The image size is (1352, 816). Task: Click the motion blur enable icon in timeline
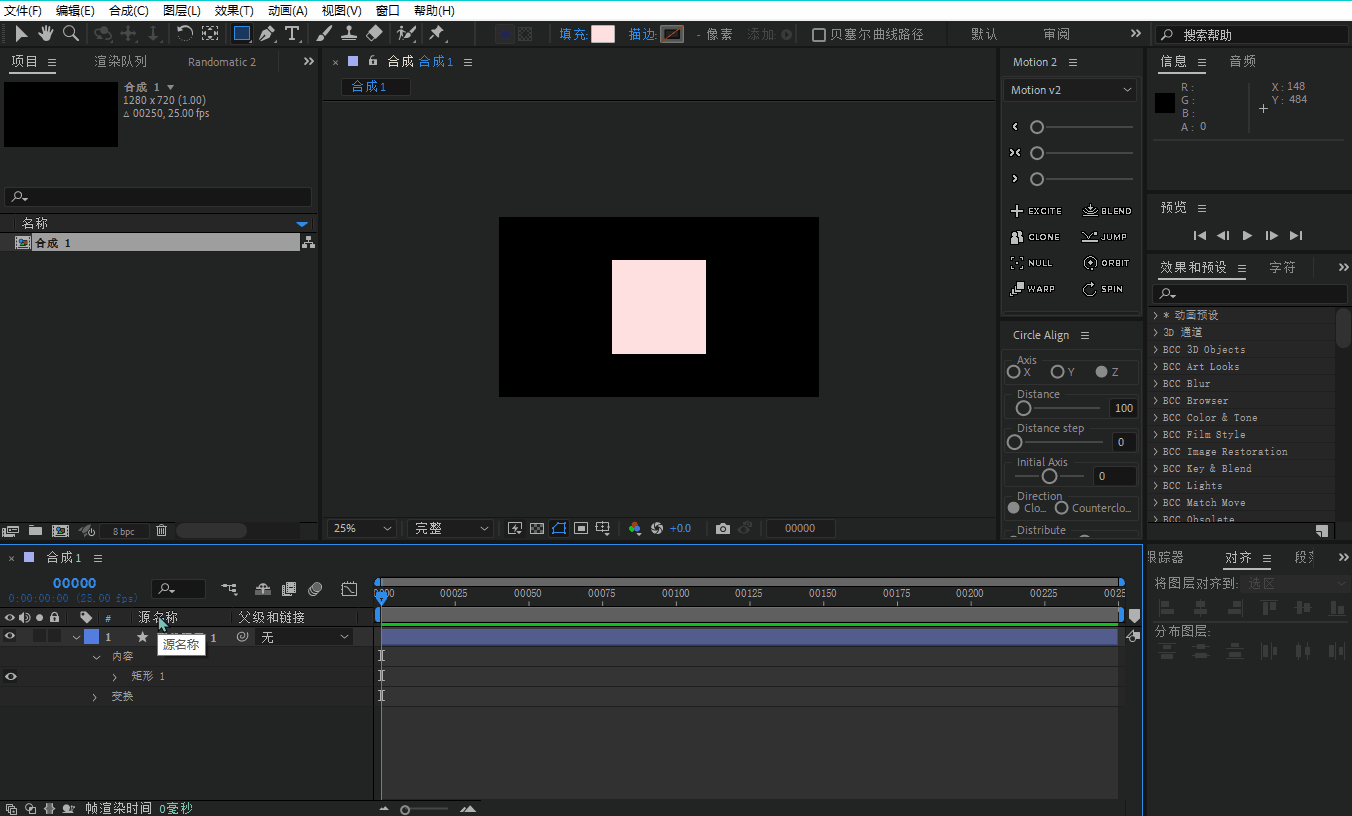[x=315, y=589]
